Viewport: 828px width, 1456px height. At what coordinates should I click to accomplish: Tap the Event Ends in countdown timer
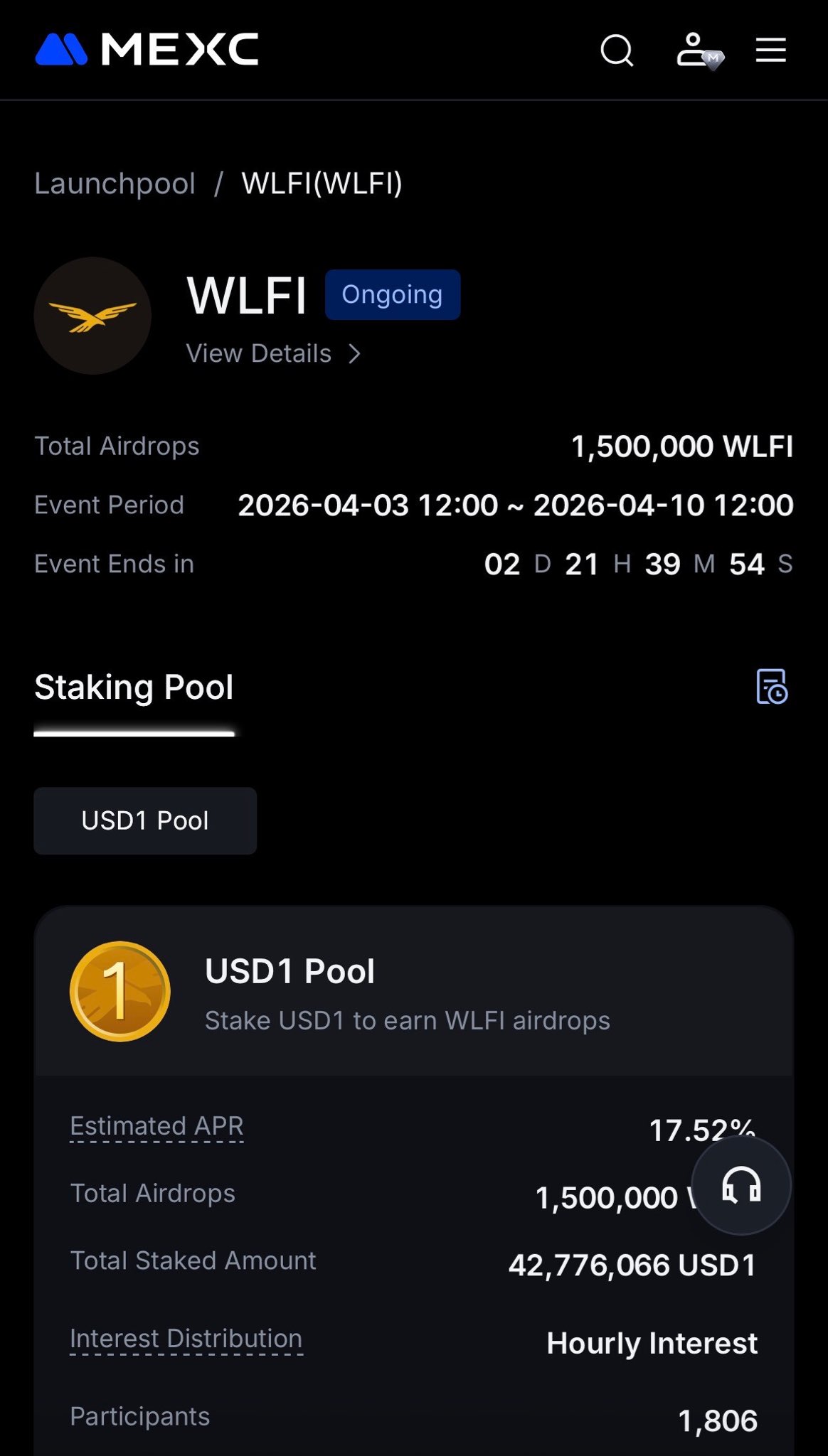(637, 564)
